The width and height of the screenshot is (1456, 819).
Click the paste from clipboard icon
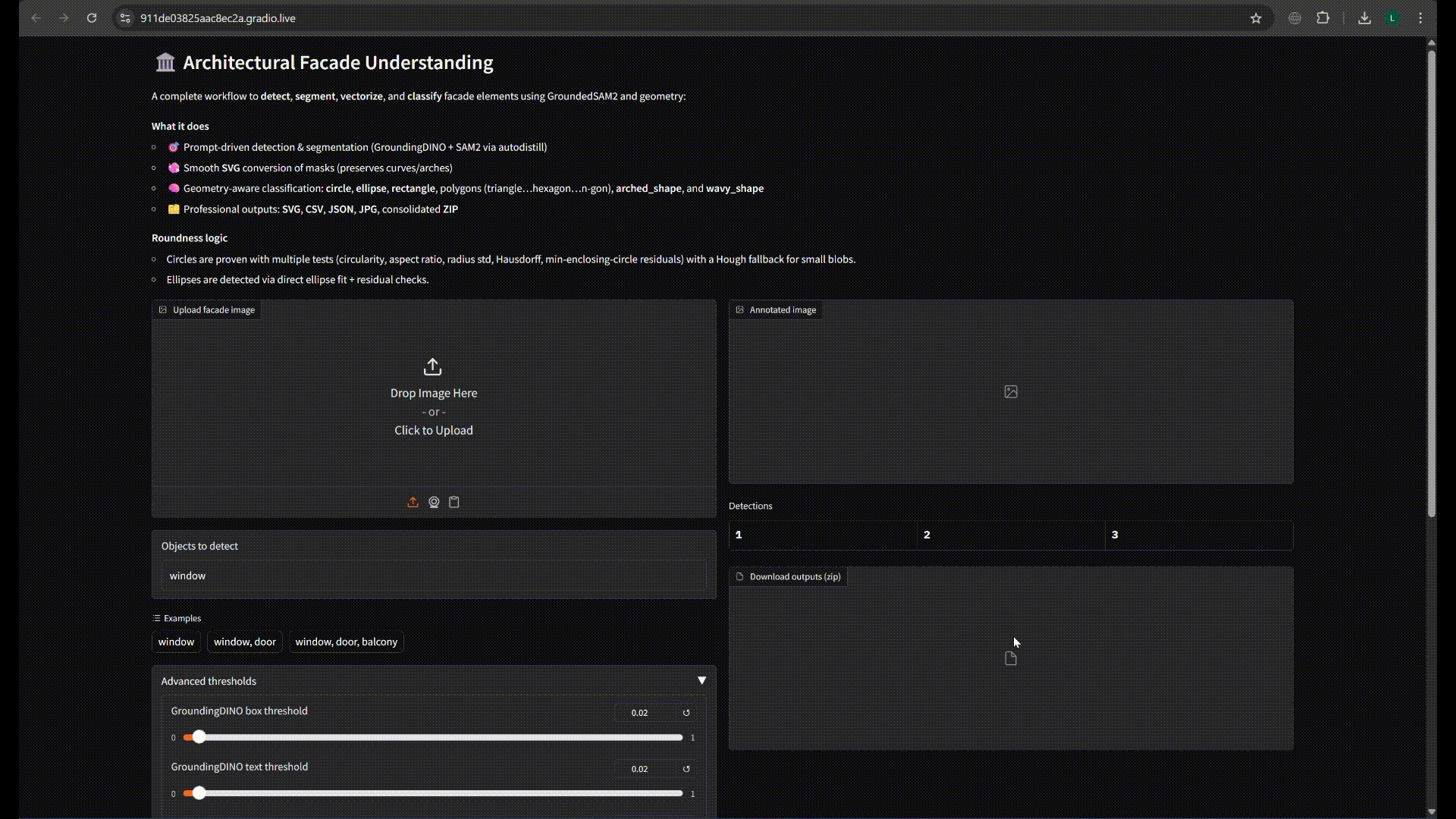(454, 502)
